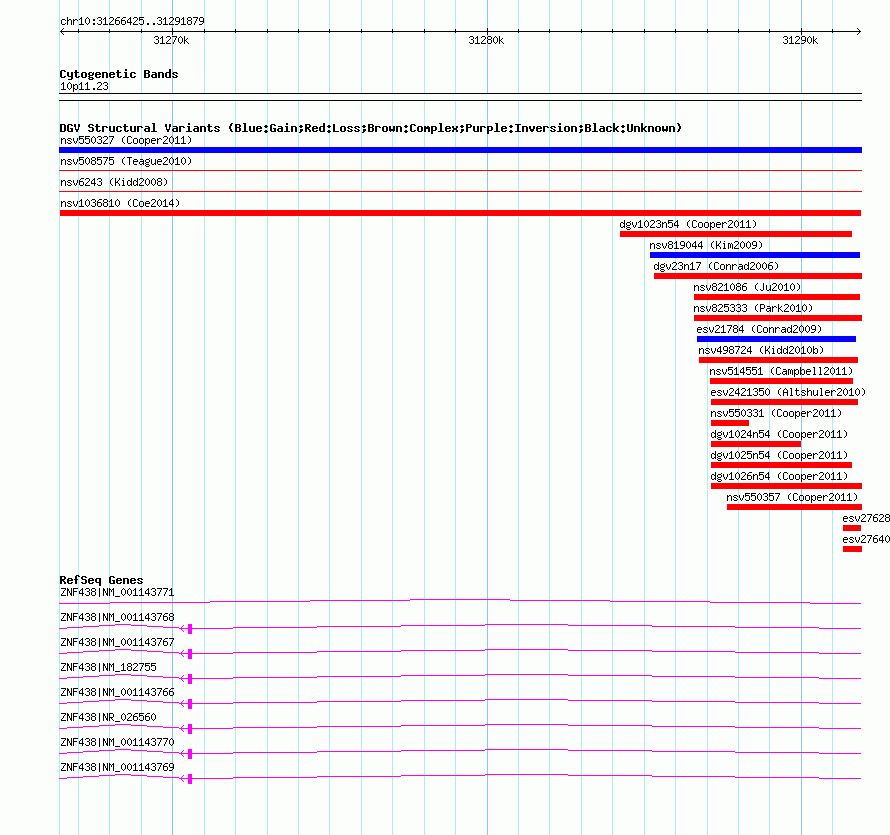Click the dgv1024n54 (Cooper2011) red bar

(756, 444)
